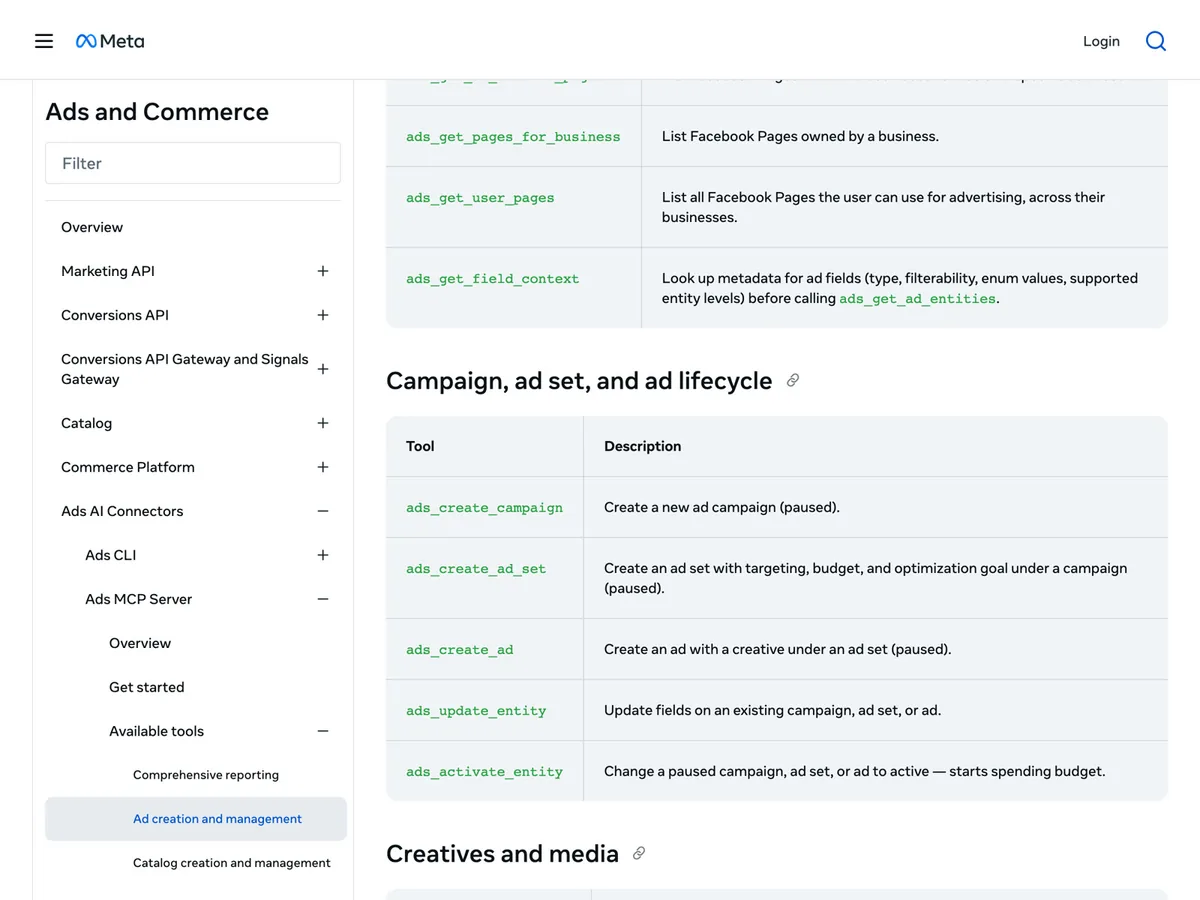Viewport: 1200px width, 900px height.
Task: Expand Conversions API Gateway and Signals Gateway
Action: pyautogui.click(x=323, y=369)
